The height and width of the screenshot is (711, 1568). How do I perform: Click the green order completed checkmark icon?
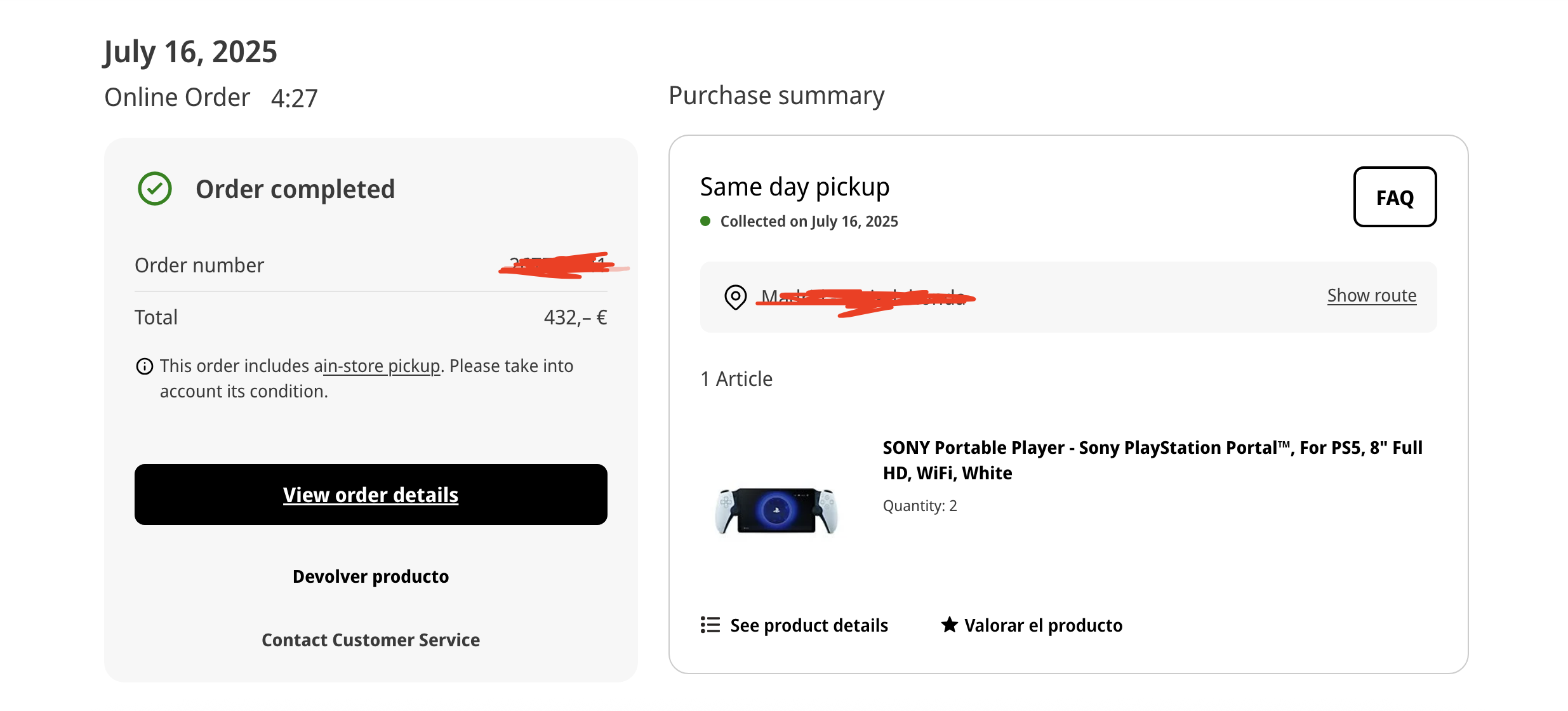click(x=155, y=189)
